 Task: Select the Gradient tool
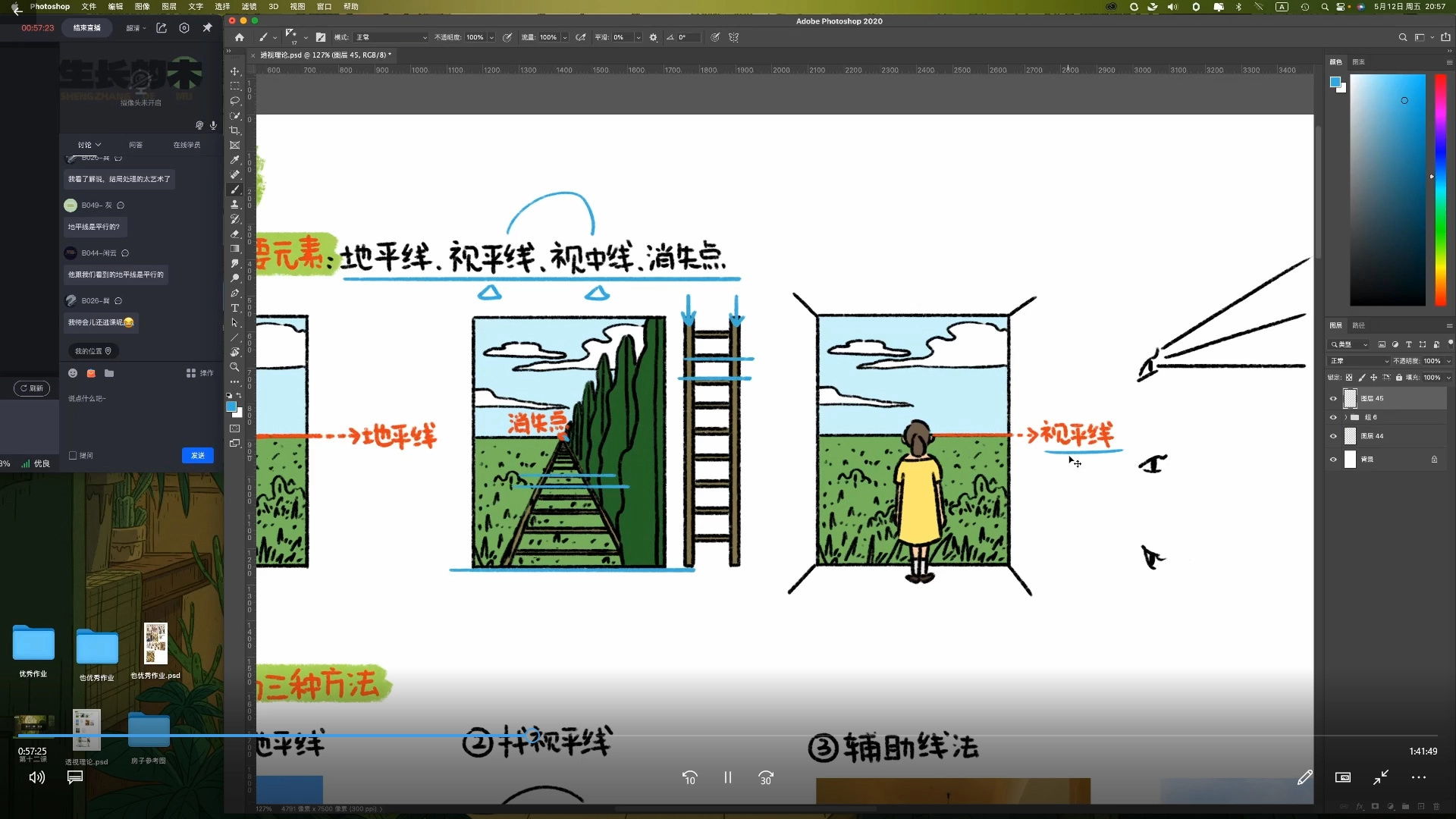coord(235,249)
